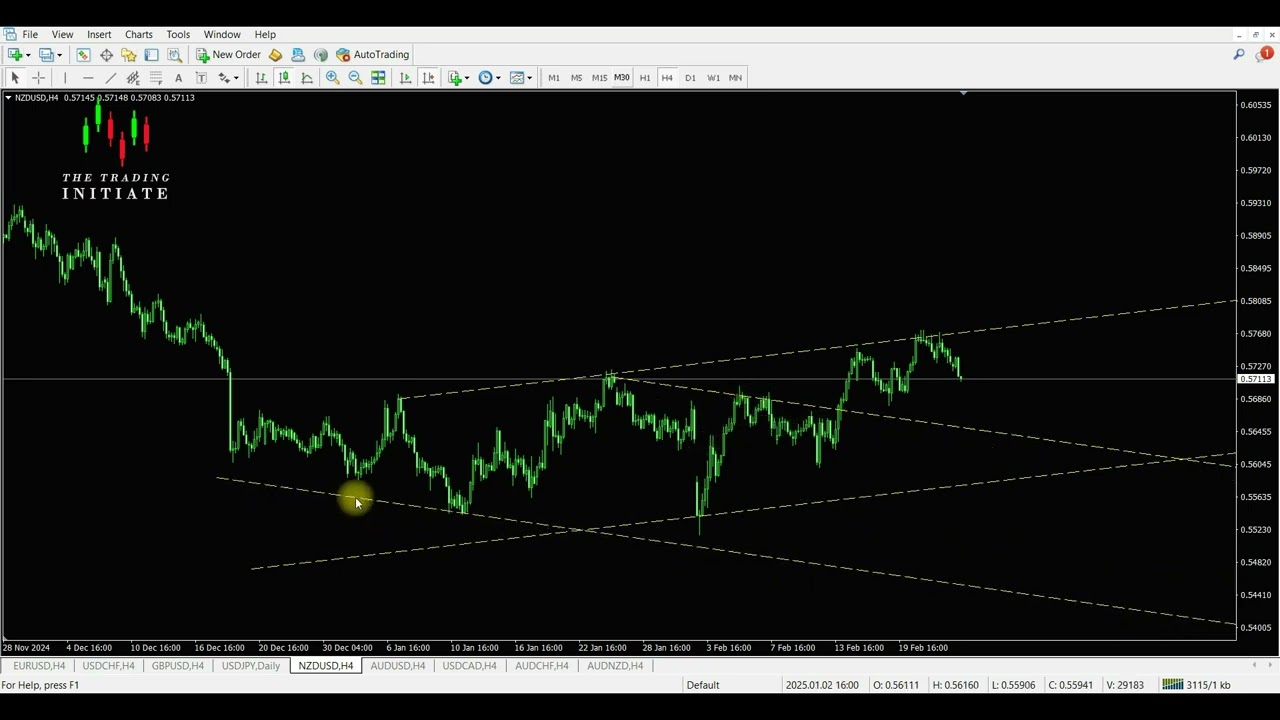Open the Charts menu
The image size is (1280, 720).
coord(138,34)
